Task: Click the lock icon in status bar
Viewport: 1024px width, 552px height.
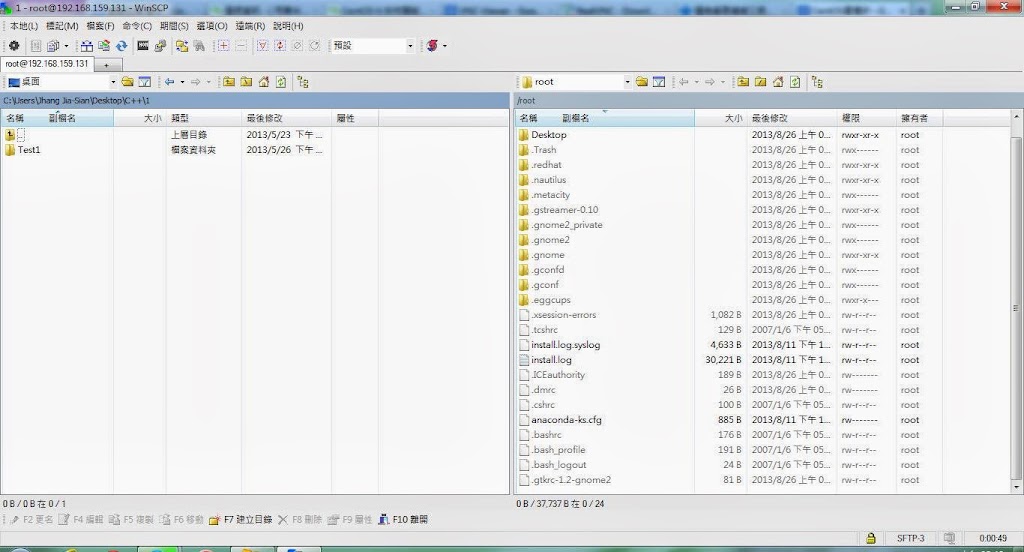Action: (x=871, y=538)
